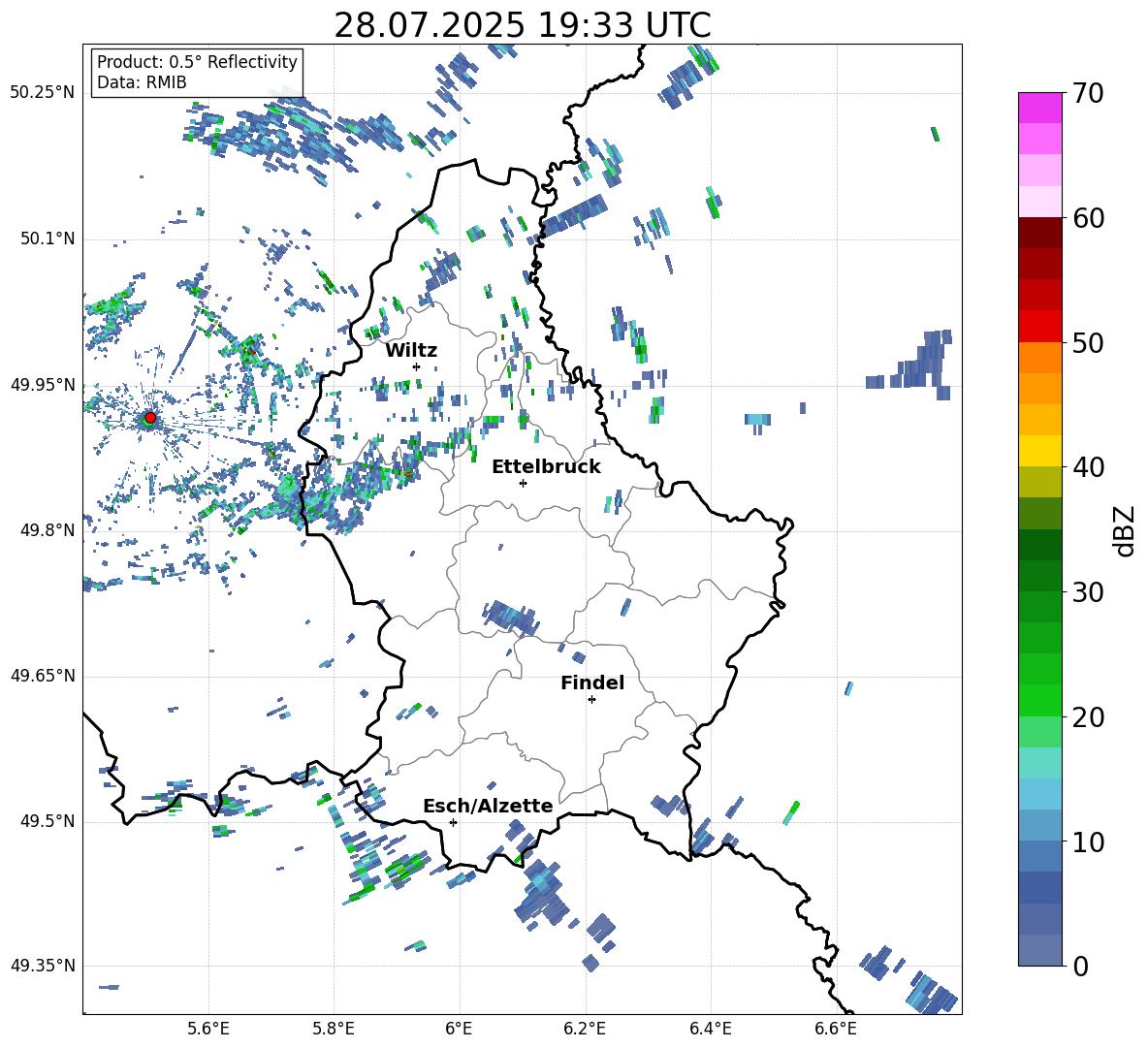Viewport: 1148px width, 1048px height.
Task: Click the colorbar tick label 70
Action: [1087, 93]
